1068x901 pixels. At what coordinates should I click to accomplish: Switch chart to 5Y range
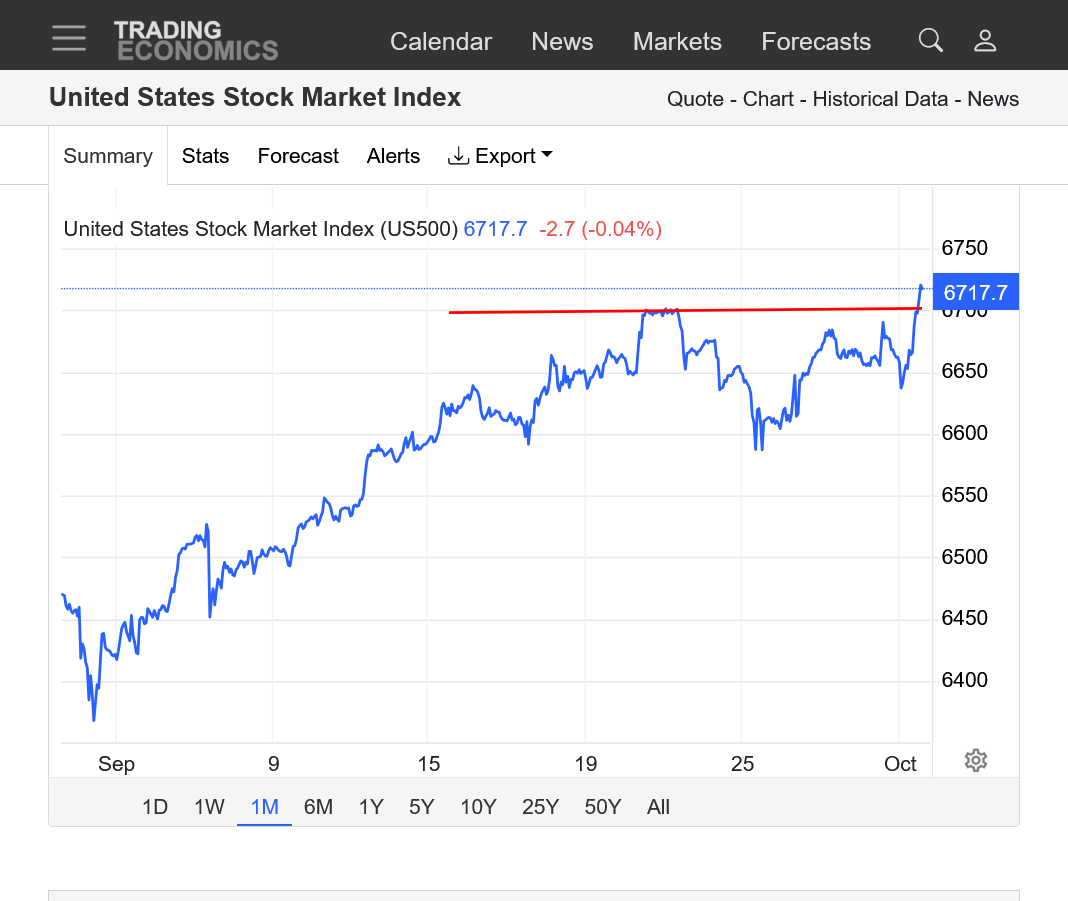pos(422,807)
